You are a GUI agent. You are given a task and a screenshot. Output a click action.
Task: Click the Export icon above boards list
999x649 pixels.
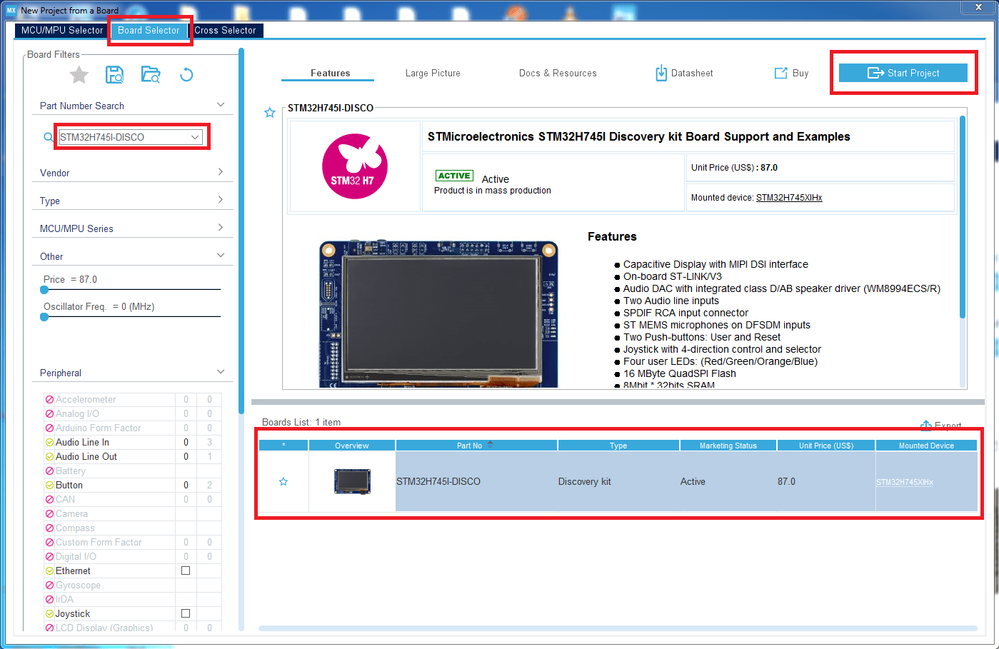pyautogui.click(x=926, y=425)
